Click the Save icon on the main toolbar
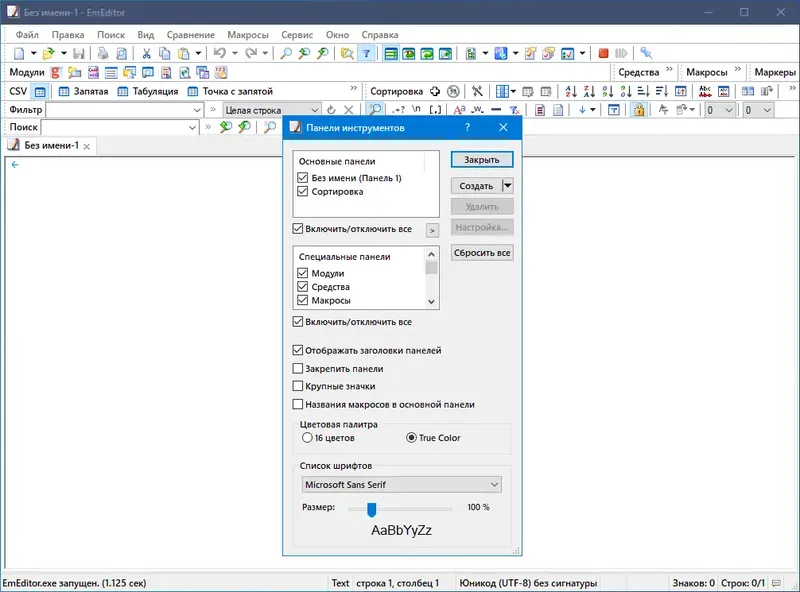This screenshot has height=592, width=800. [78, 51]
